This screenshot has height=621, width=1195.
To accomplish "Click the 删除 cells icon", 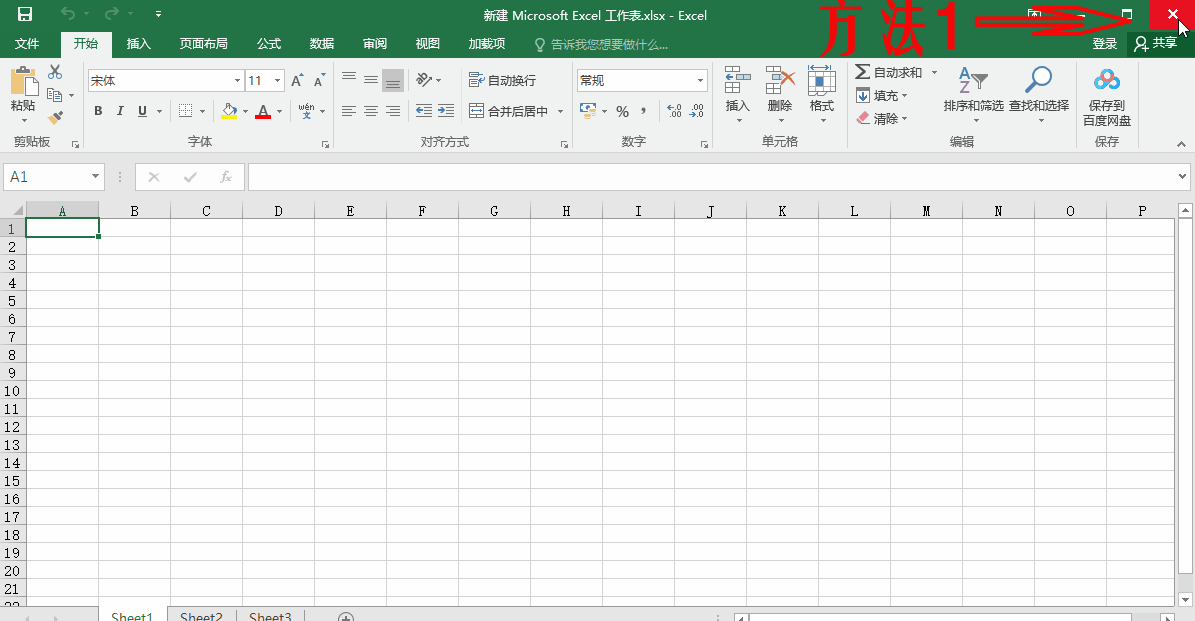I will click(780, 80).
